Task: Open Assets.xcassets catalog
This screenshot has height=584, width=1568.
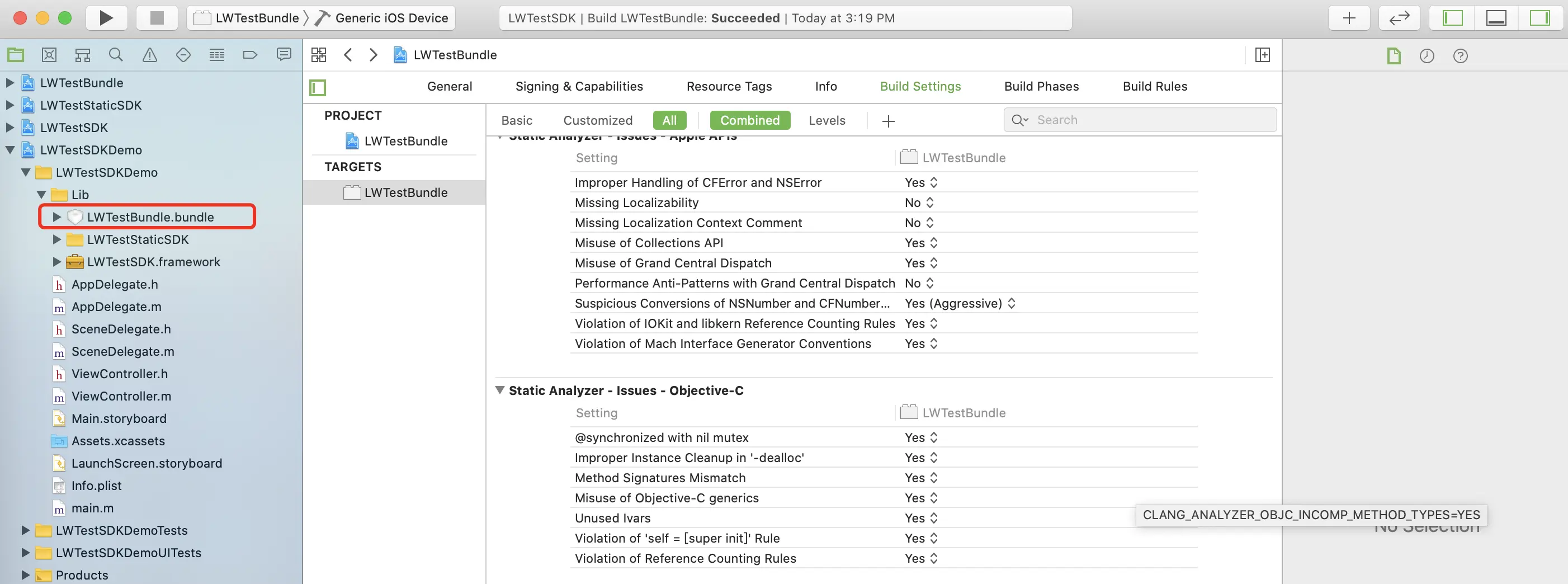Action: pos(118,441)
